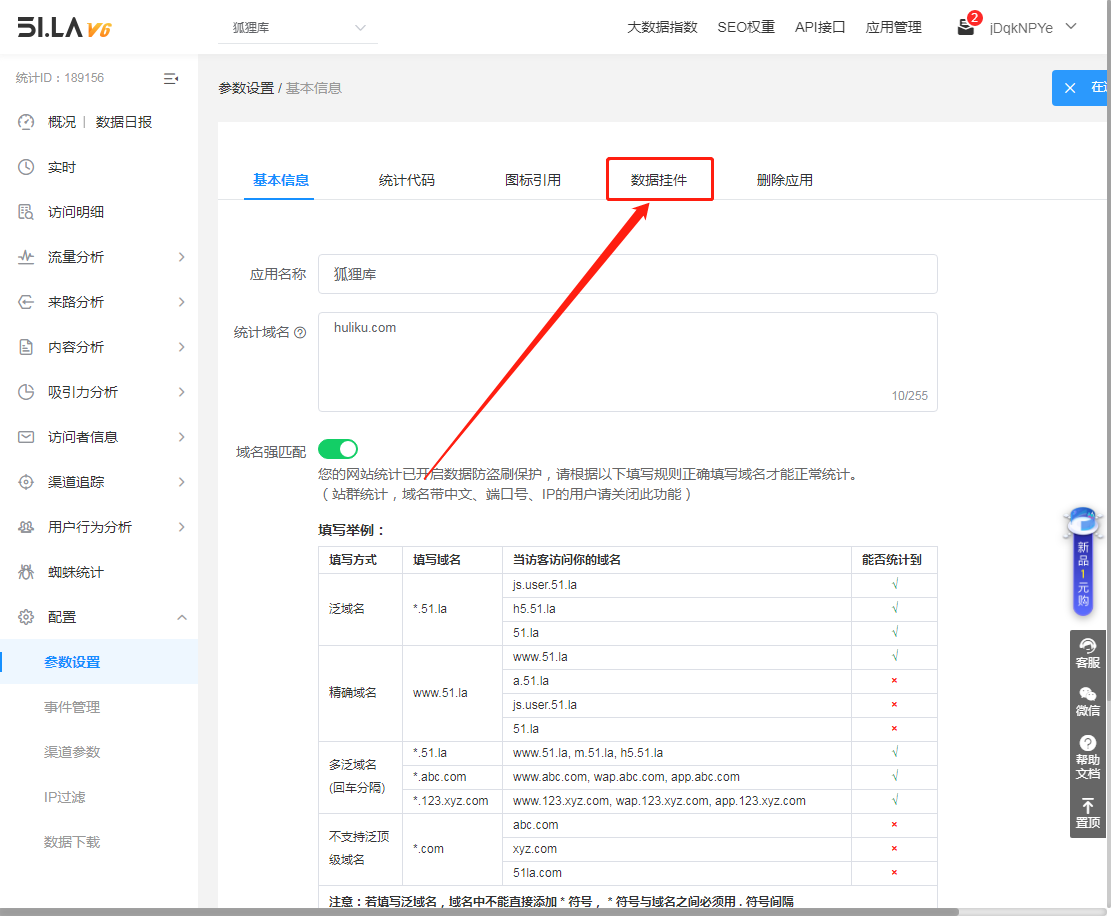Switch to the 统计代码 tab

(x=407, y=180)
